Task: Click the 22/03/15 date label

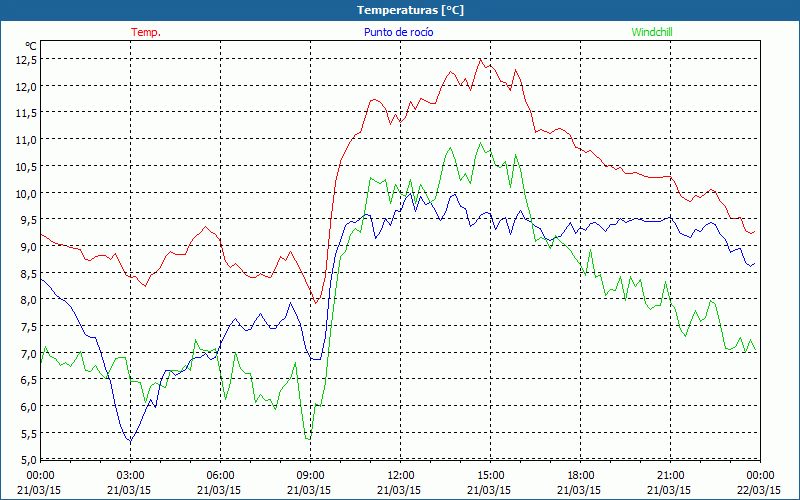Action: tap(759, 490)
